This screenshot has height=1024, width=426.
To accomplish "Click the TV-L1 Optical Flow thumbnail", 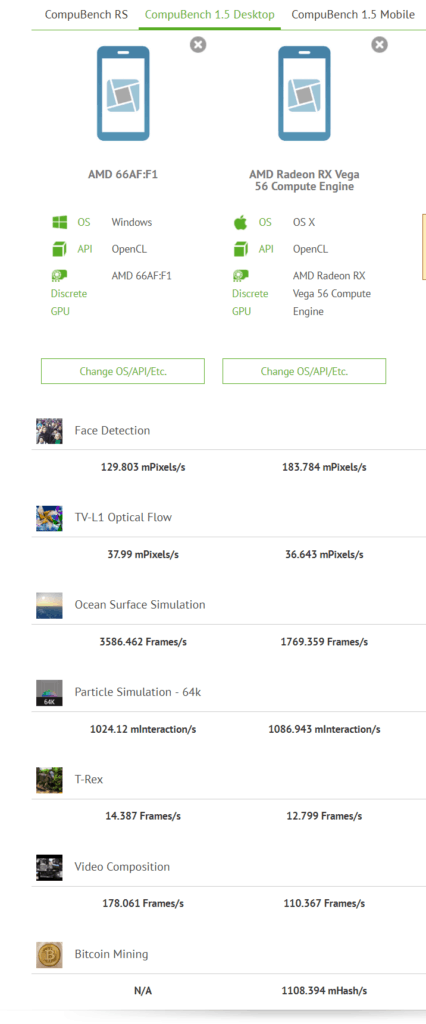I will (x=49, y=518).
